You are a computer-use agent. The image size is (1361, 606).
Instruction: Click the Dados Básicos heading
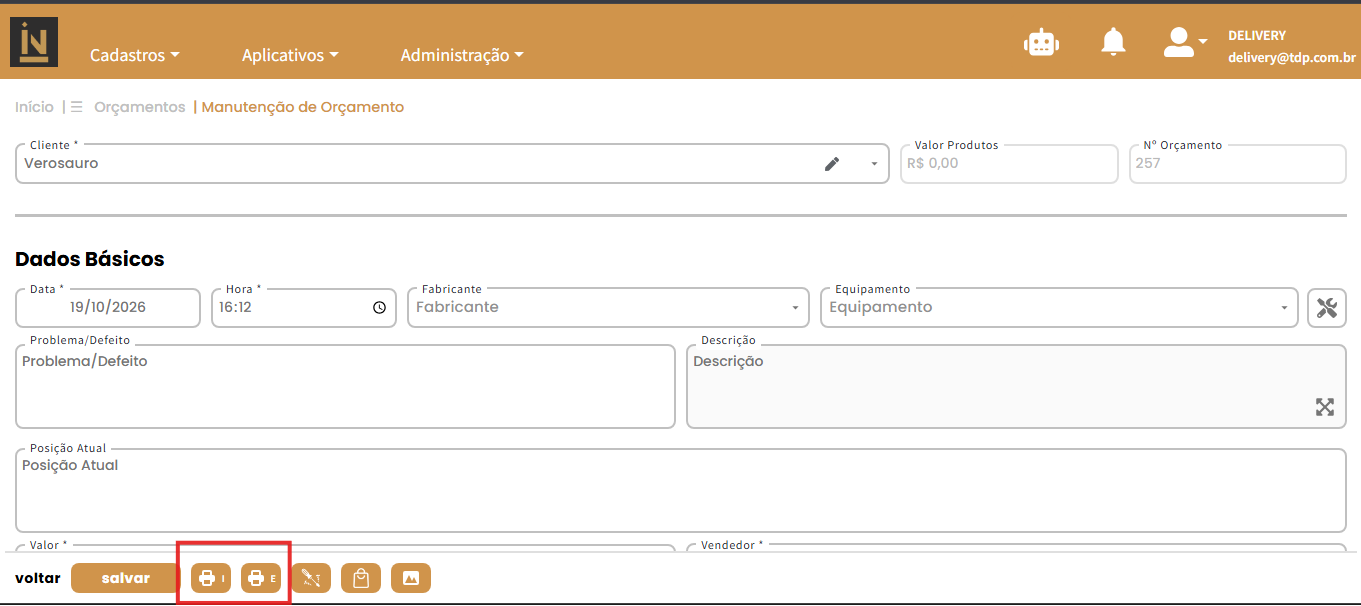point(90,260)
